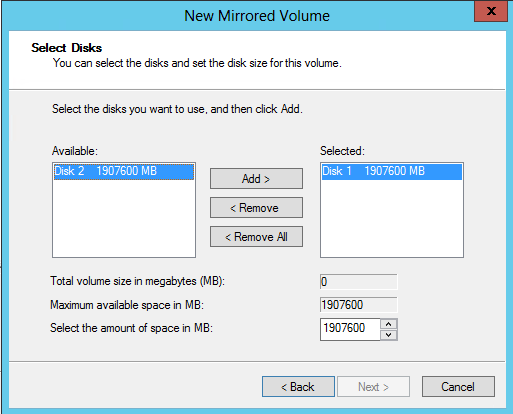Click empty area of Selected disks list
The image size is (513, 414).
[x=392, y=218]
